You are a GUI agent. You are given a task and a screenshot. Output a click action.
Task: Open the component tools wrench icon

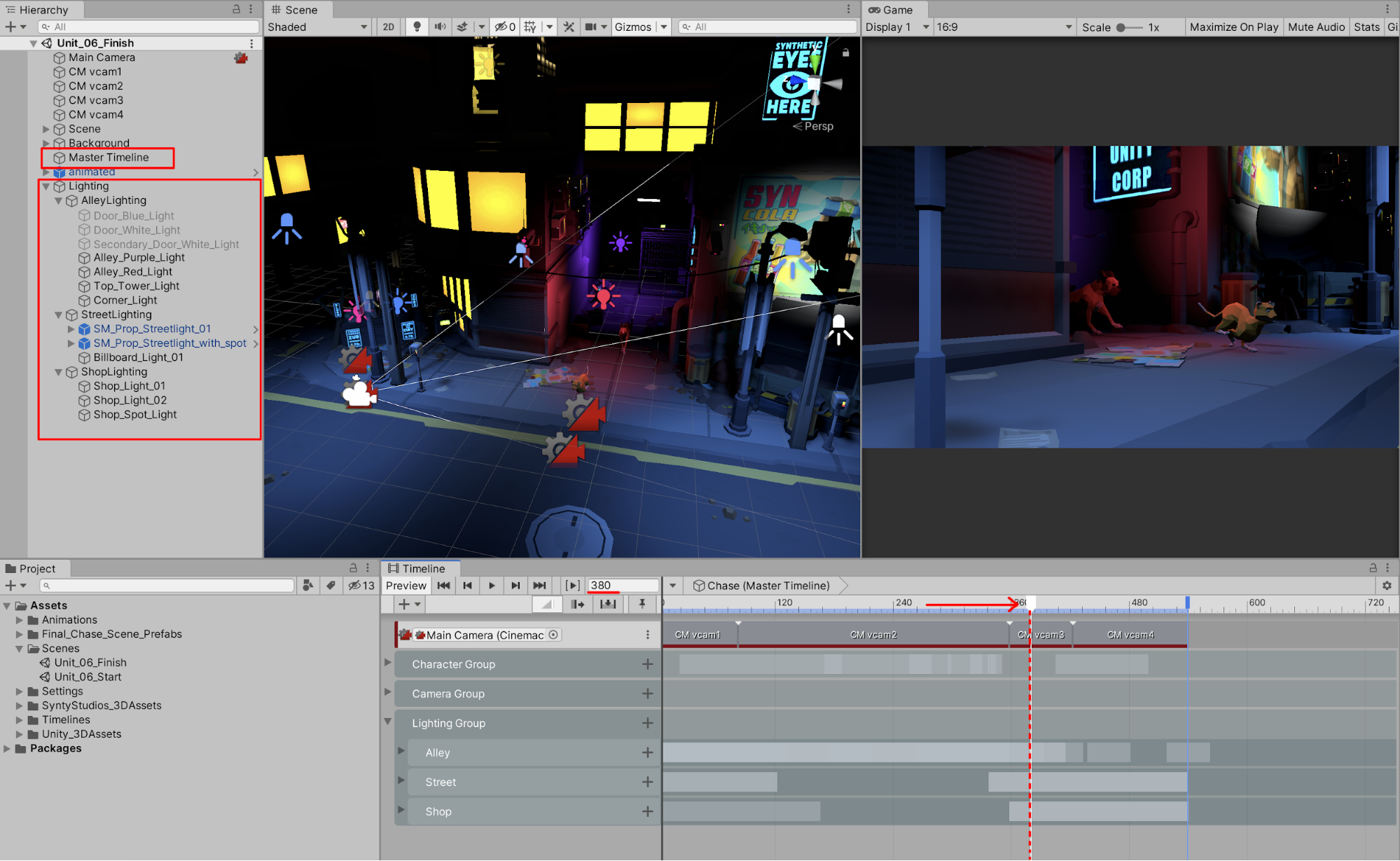[x=569, y=27]
